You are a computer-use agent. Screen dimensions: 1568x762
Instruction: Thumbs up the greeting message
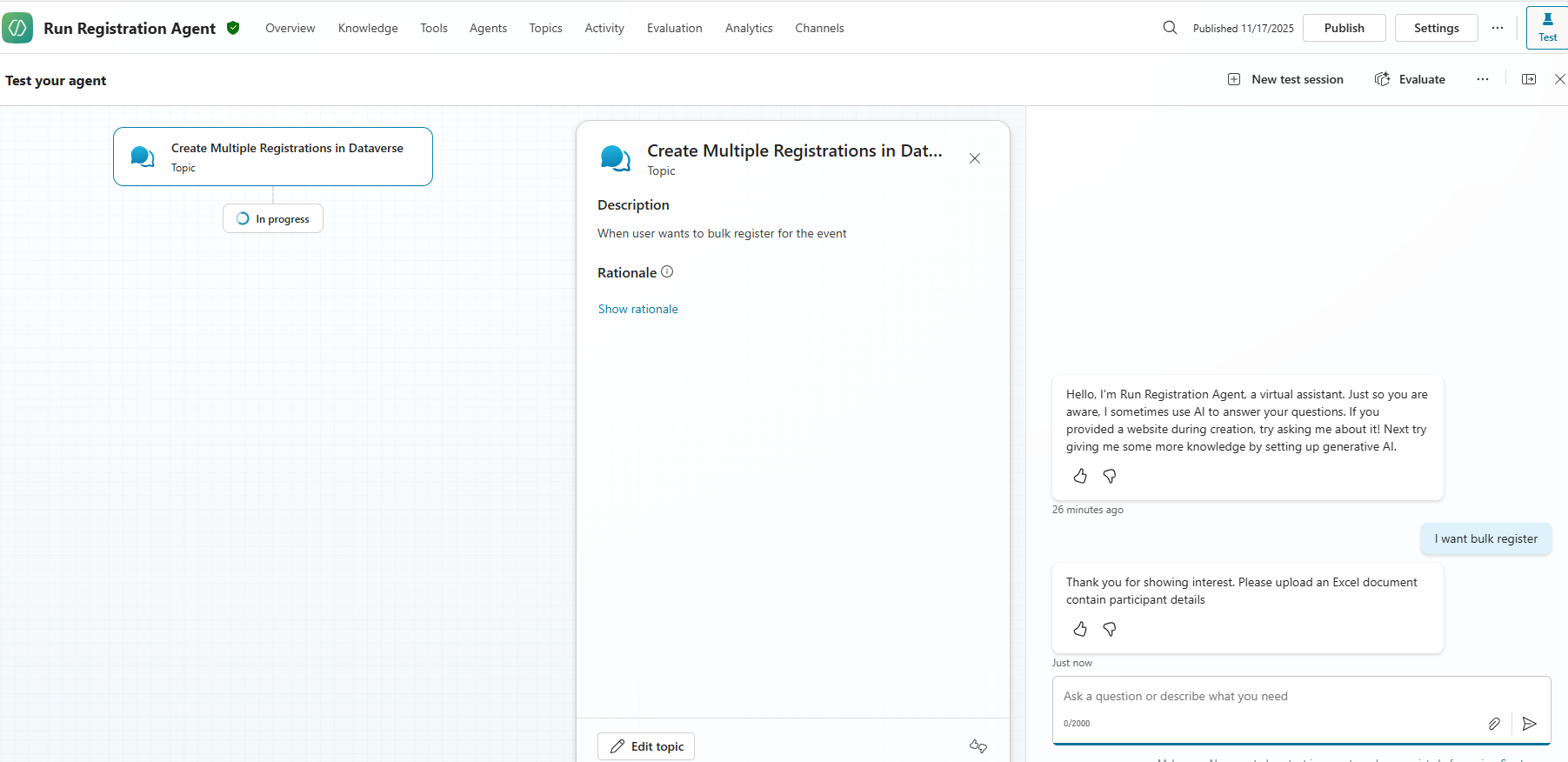click(x=1080, y=476)
